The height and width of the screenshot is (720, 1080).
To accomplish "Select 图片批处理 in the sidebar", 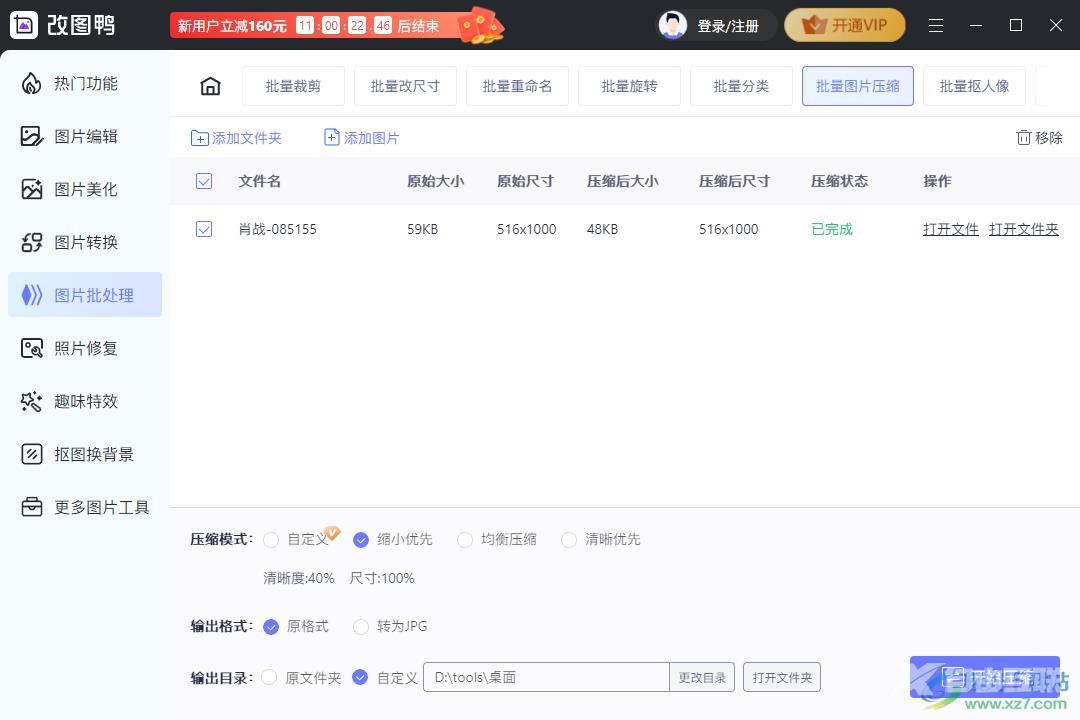I will (x=85, y=295).
